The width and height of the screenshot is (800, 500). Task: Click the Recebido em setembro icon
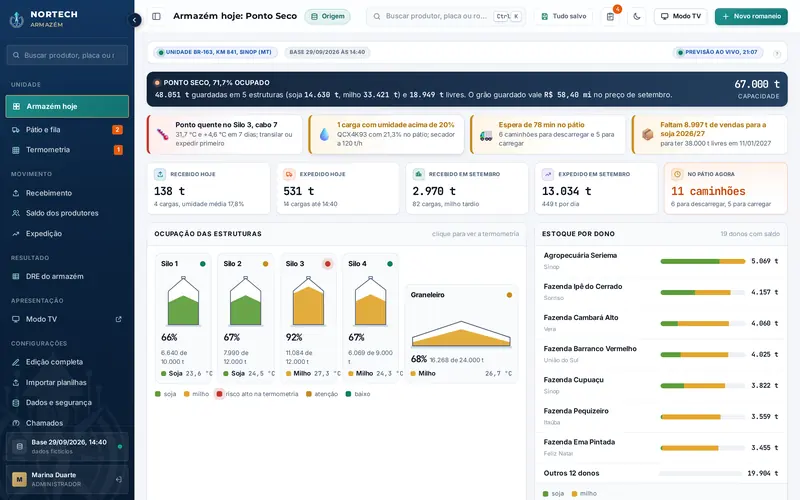tap(419, 174)
